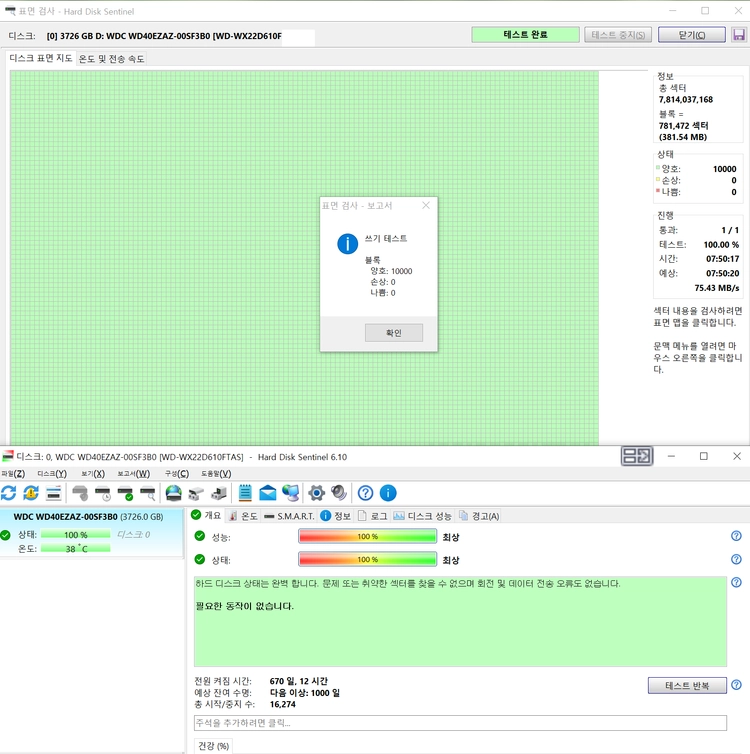Click help icon next to 테스트 반복
The image size is (750, 754).
(736, 685)
